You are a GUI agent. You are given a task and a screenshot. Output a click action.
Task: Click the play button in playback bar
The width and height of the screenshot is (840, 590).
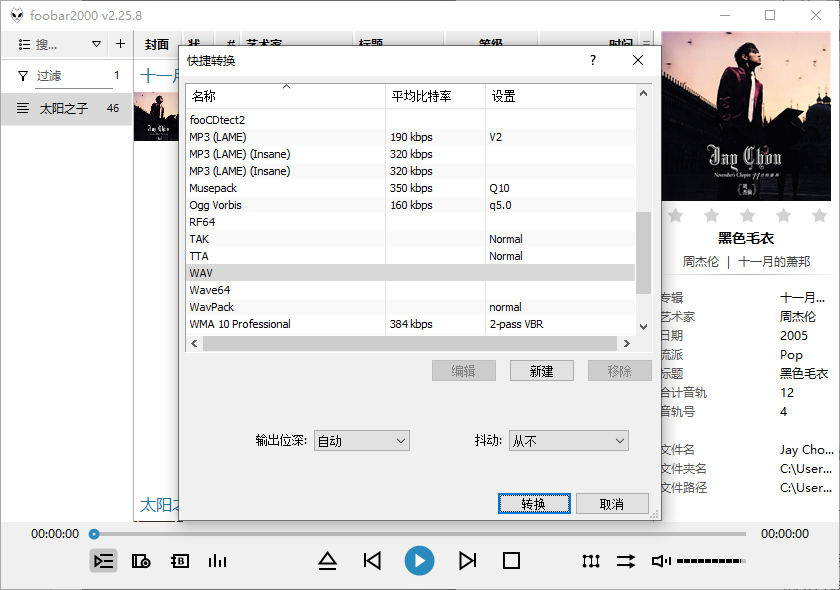pos(419,561)
